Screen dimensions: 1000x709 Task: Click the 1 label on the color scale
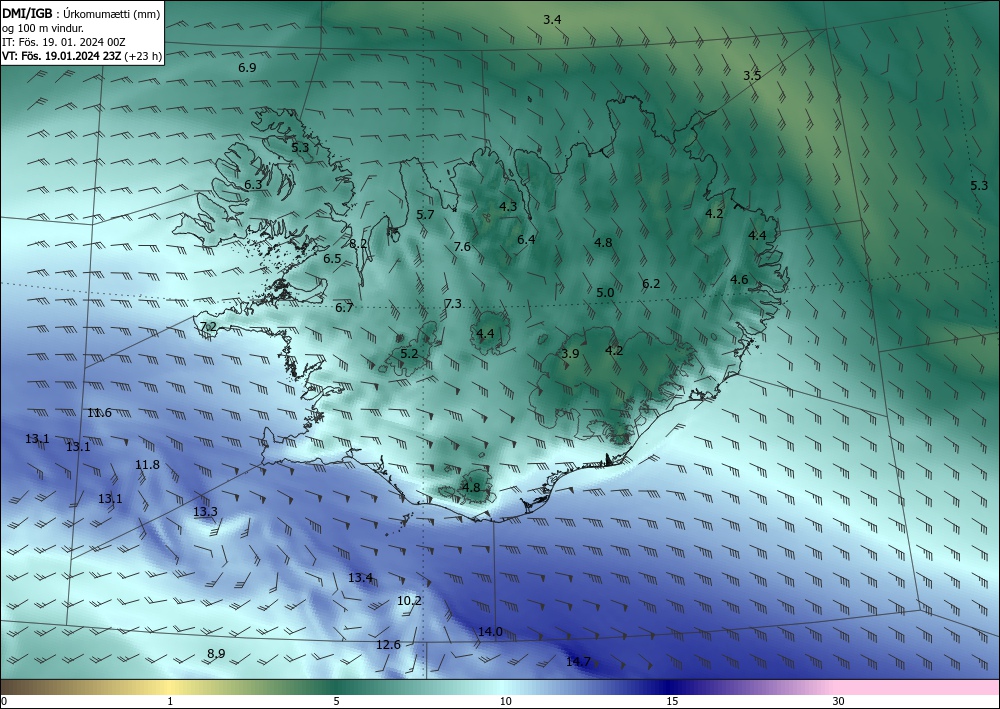click(170, 701)
